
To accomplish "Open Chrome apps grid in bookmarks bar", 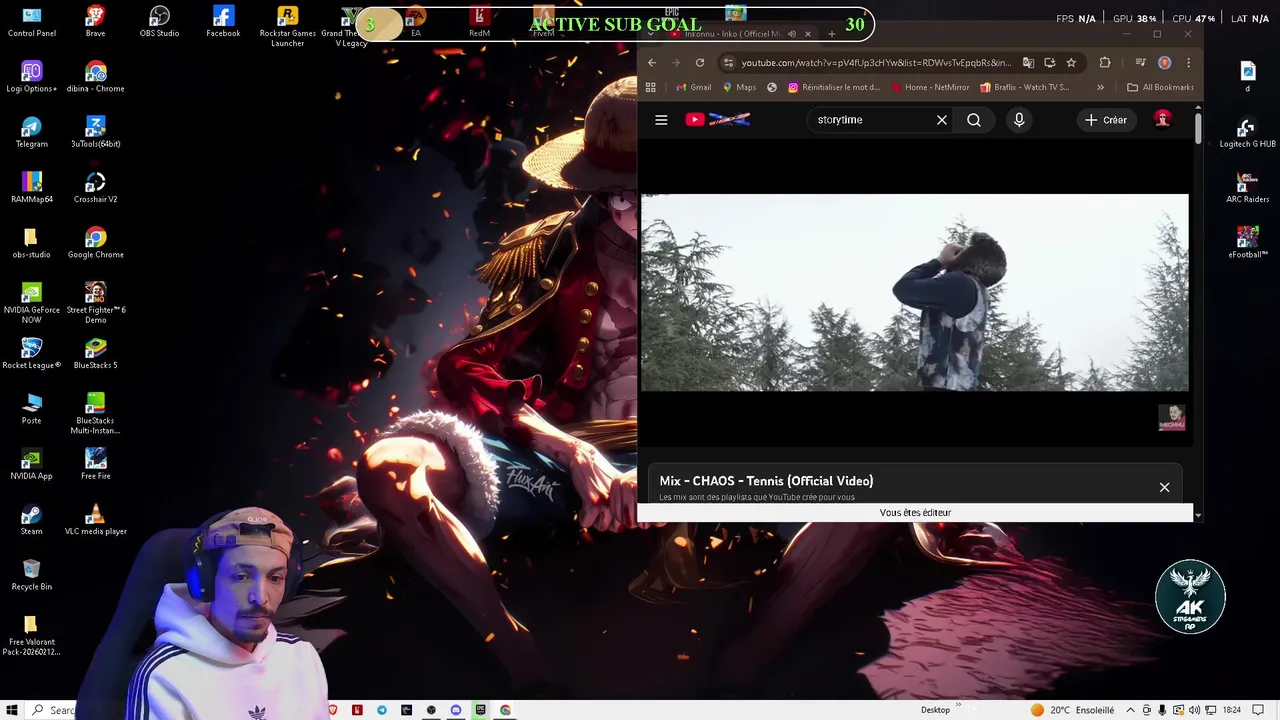I will pyautogui.click(x=651, y=87).
